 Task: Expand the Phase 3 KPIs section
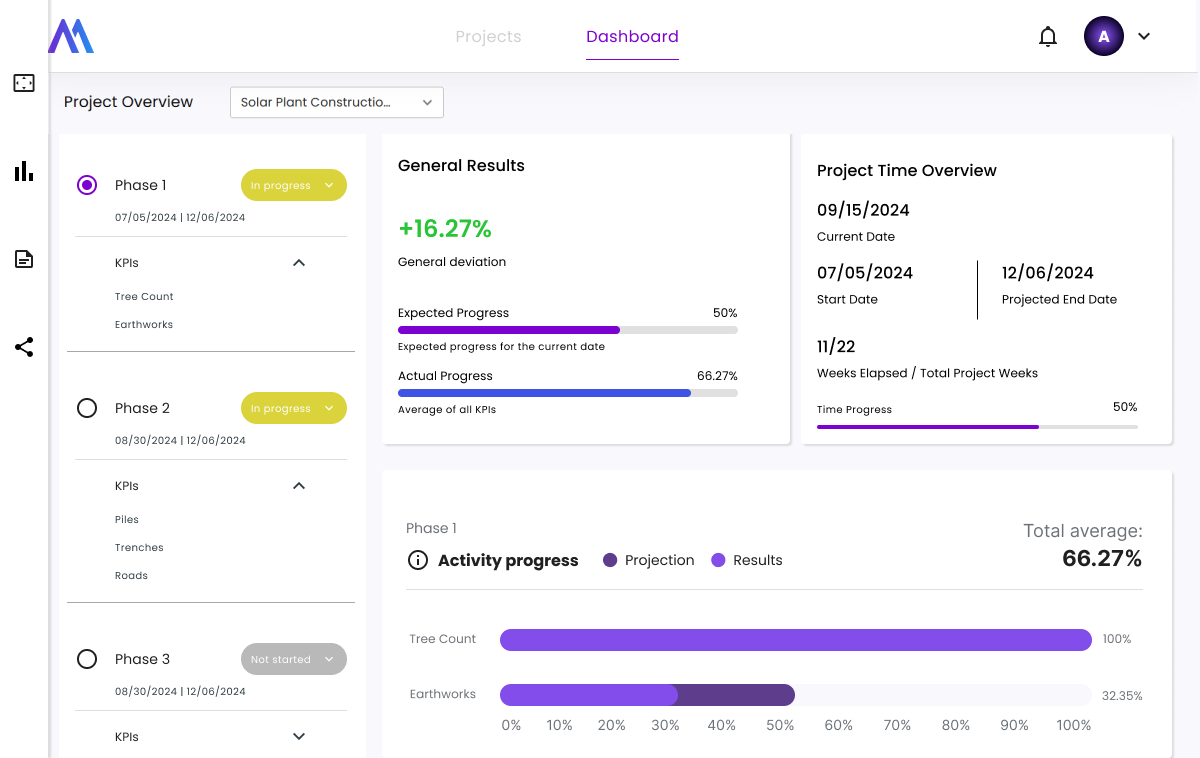point(298,737)
